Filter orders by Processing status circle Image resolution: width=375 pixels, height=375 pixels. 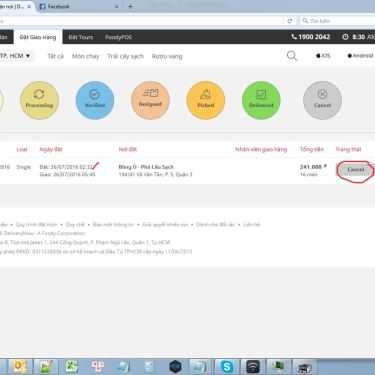[x=39, y=100]
